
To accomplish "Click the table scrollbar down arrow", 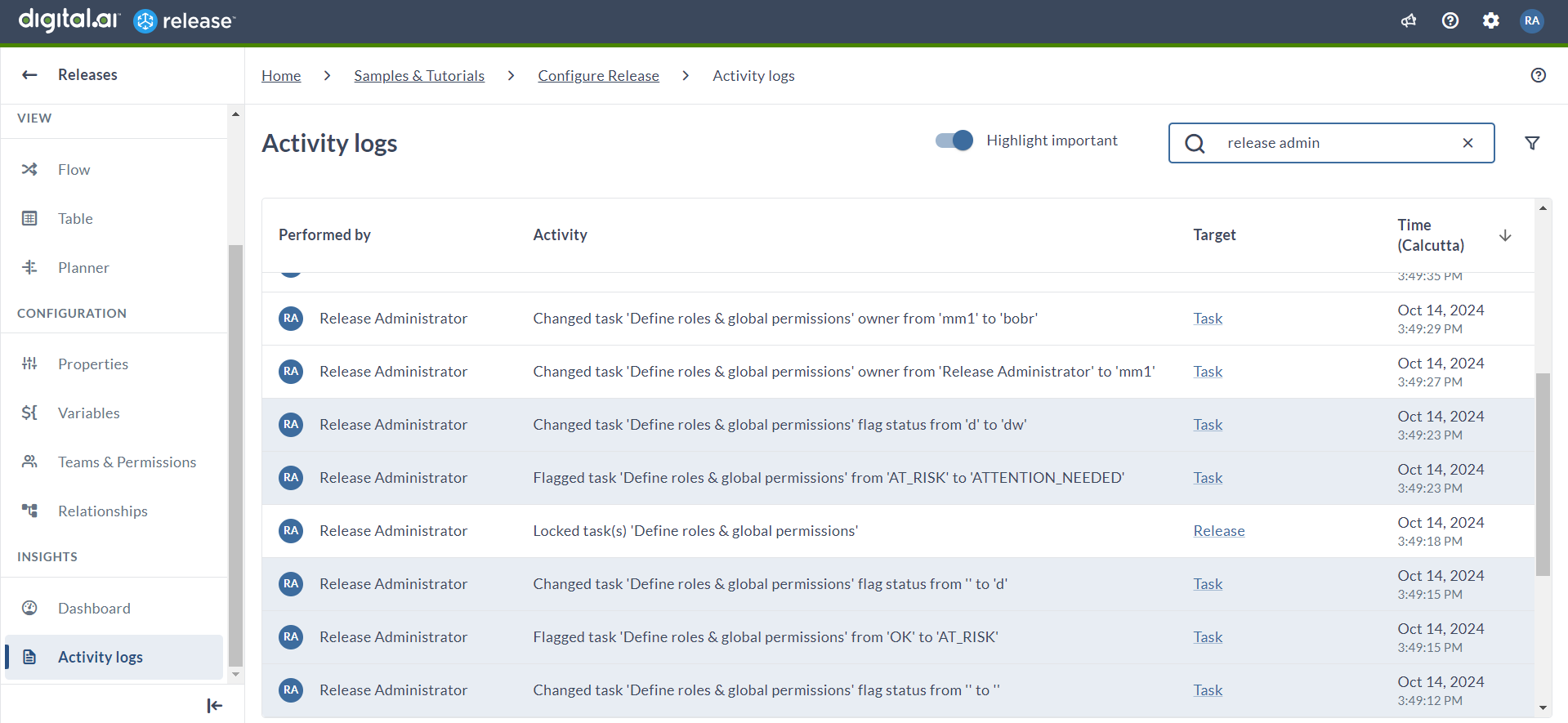I will coord(1543,708).
